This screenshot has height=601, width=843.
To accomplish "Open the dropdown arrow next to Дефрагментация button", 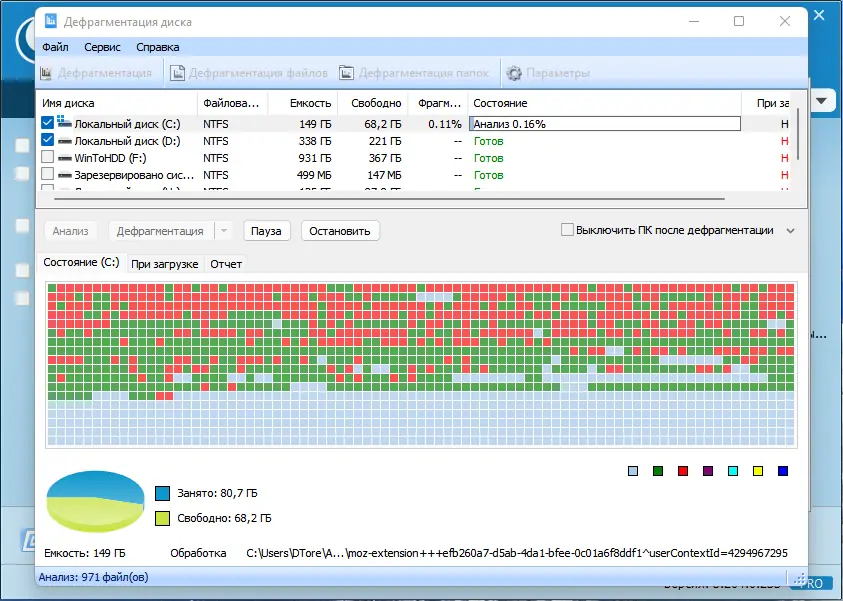I will 224,231.
